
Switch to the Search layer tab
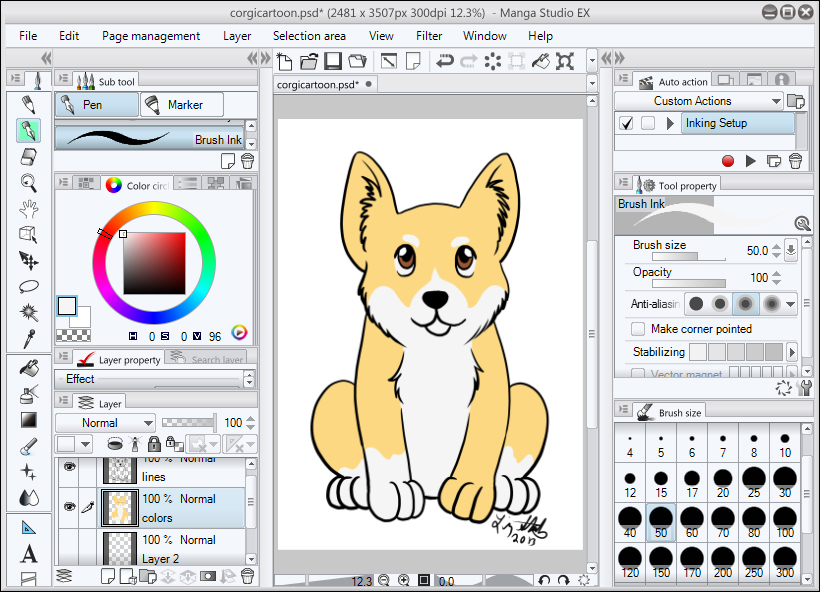coord(208,359)
